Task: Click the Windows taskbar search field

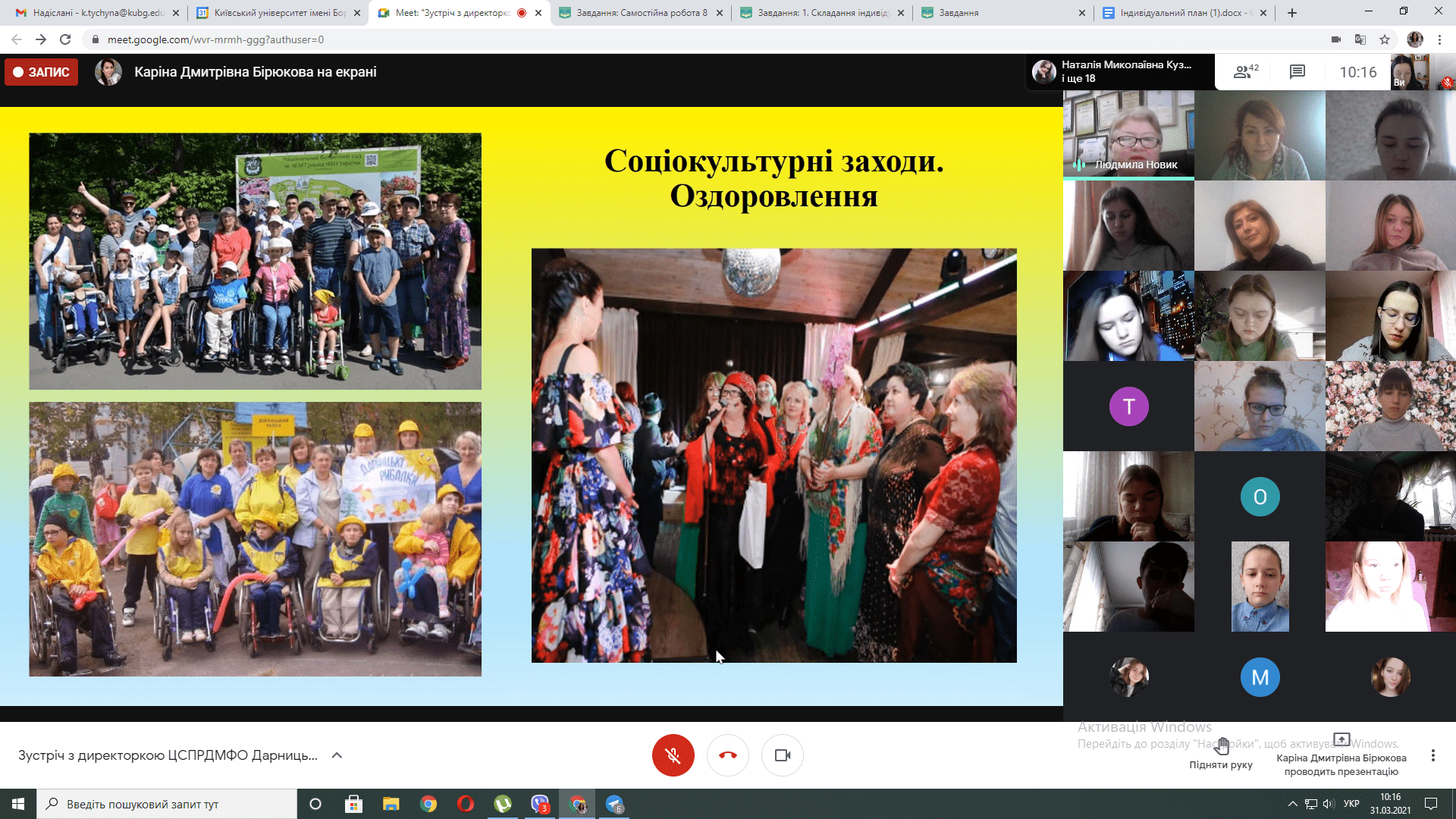Action: click(x=167, y=804)
